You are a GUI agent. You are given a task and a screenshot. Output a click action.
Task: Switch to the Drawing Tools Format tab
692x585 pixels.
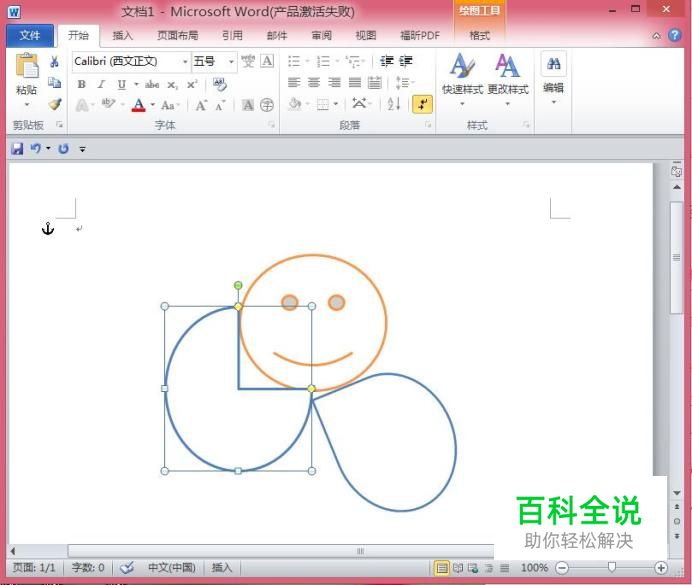[479, 36]
